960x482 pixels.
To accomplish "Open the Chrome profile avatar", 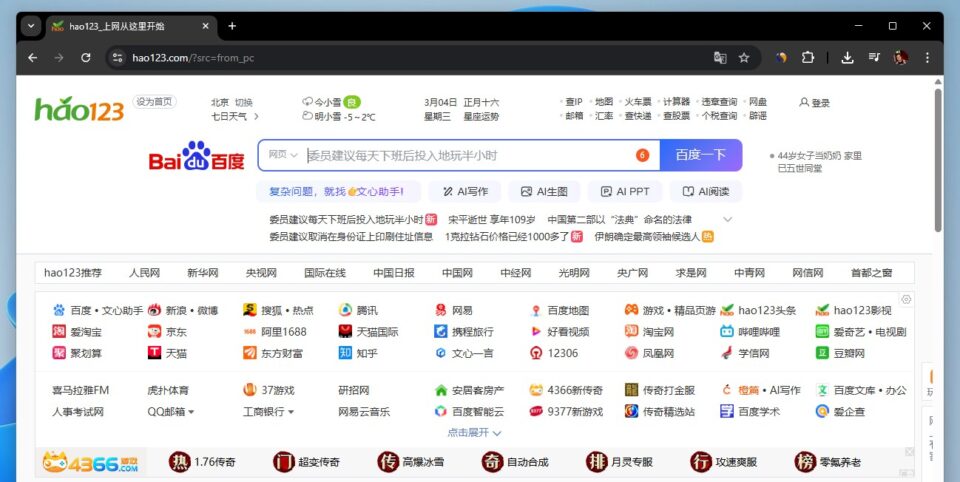I will pos(901,58).
